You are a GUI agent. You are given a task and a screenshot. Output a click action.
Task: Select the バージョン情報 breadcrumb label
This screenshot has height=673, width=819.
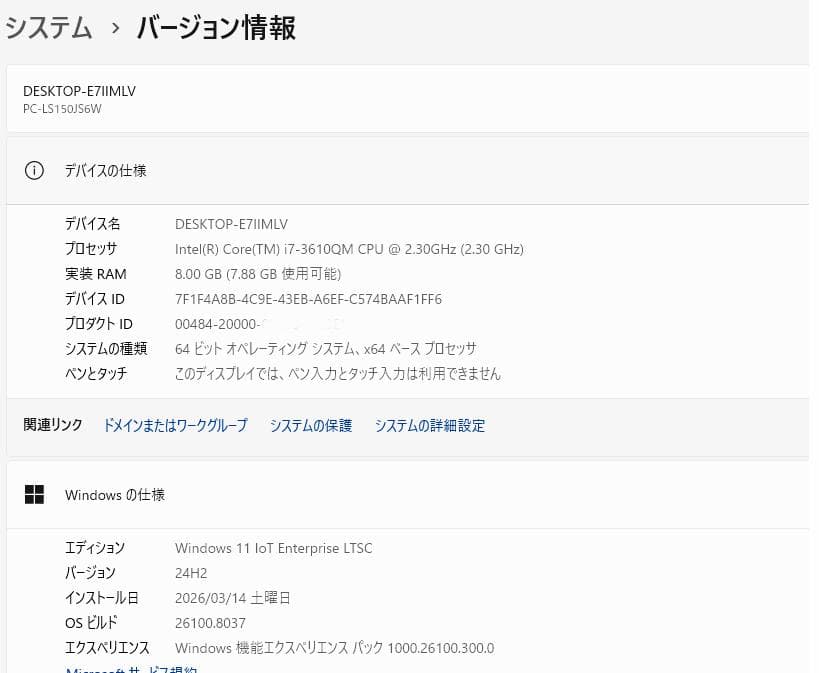coord(215,29)
